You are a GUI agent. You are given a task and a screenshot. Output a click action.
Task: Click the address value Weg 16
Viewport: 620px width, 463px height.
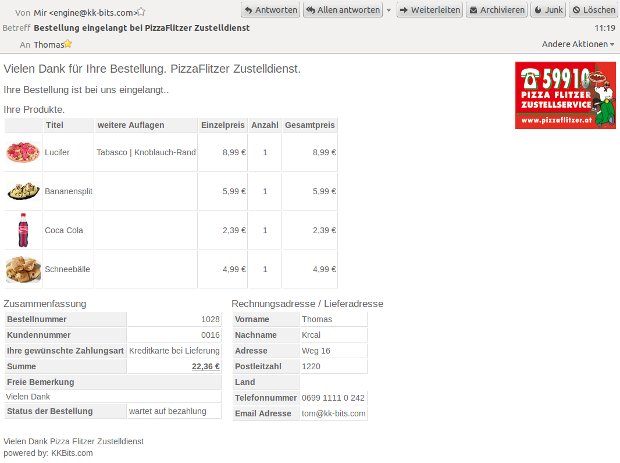[x=316, y=351]
